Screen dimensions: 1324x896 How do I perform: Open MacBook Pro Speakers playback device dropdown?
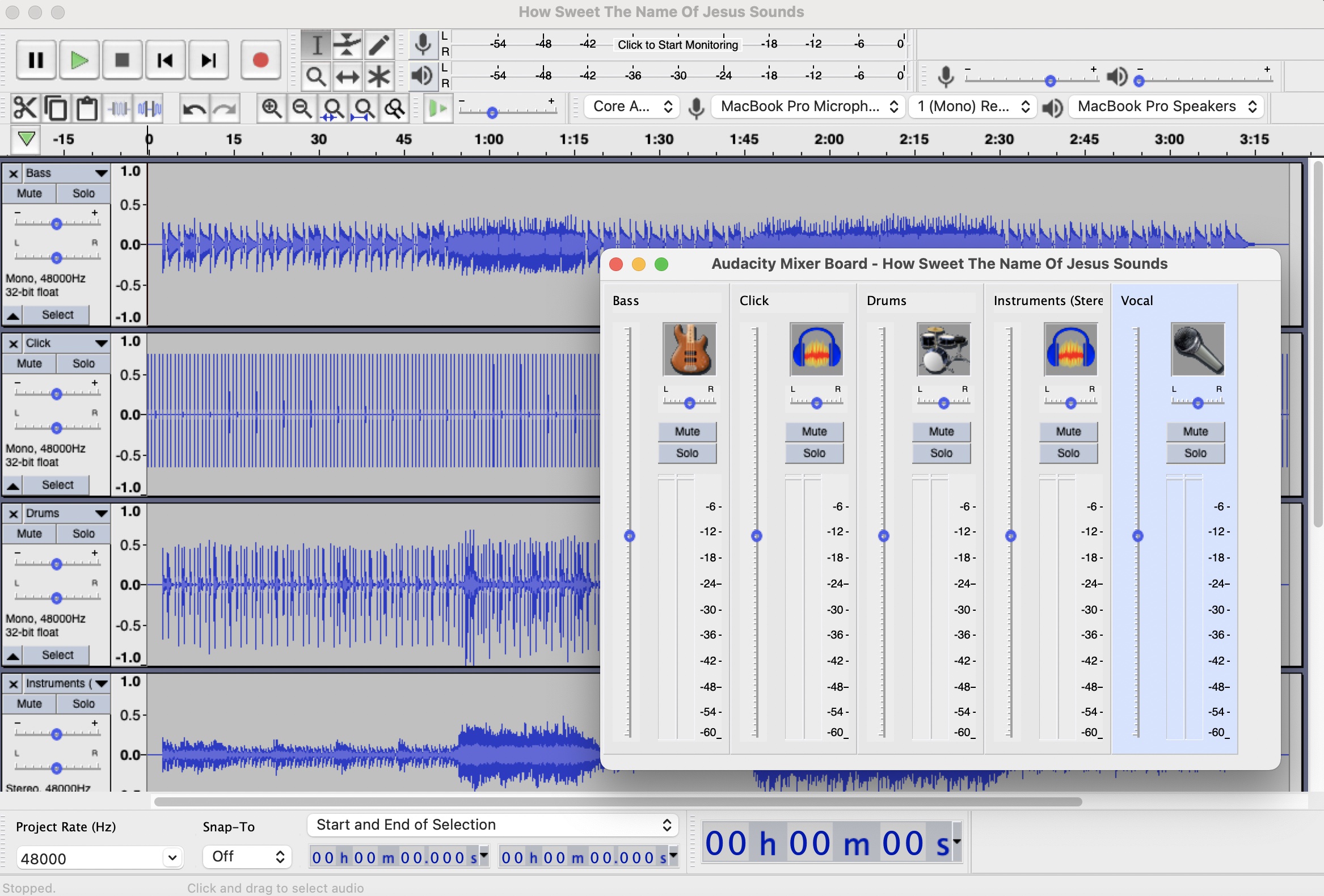1166,107
